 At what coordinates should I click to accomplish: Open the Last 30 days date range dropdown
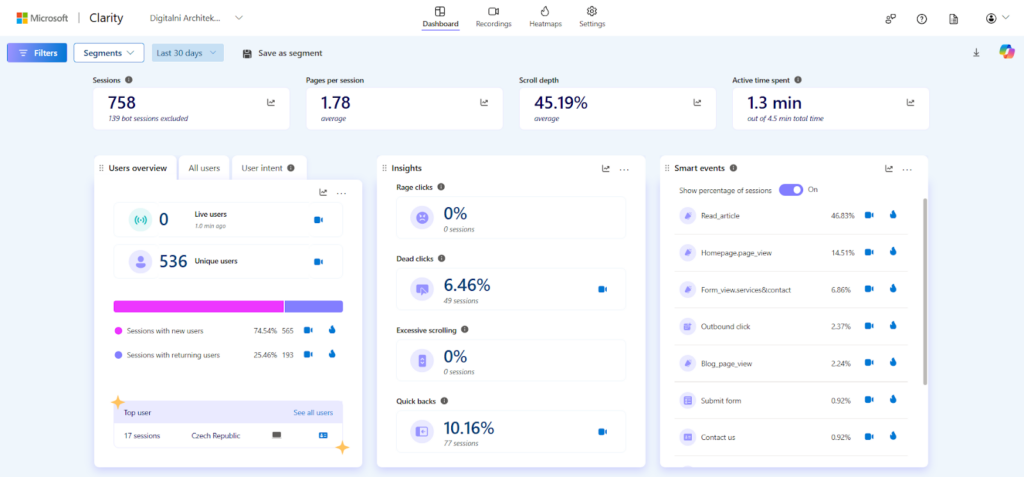(187, 53)
